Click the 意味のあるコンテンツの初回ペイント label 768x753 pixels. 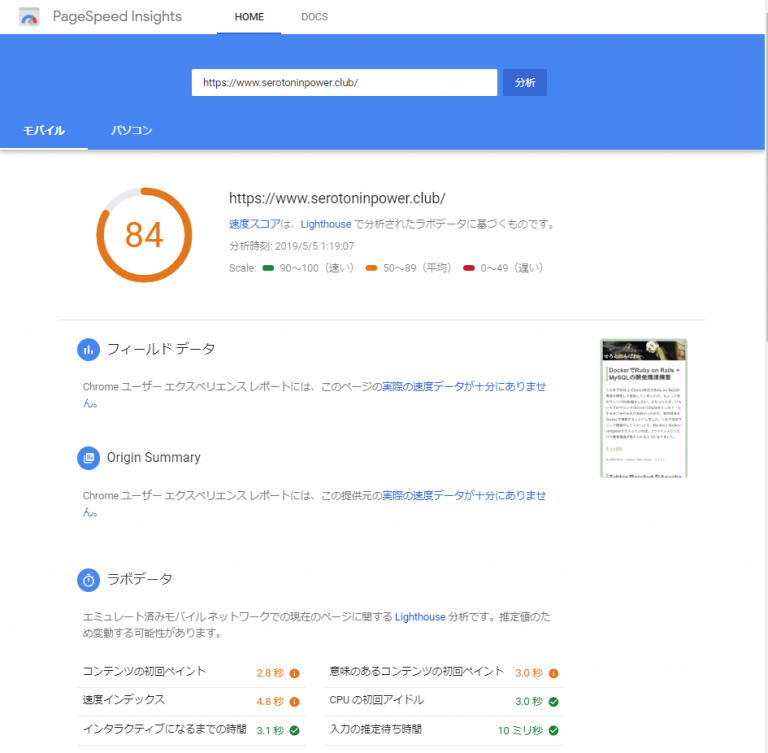[416, 671]
